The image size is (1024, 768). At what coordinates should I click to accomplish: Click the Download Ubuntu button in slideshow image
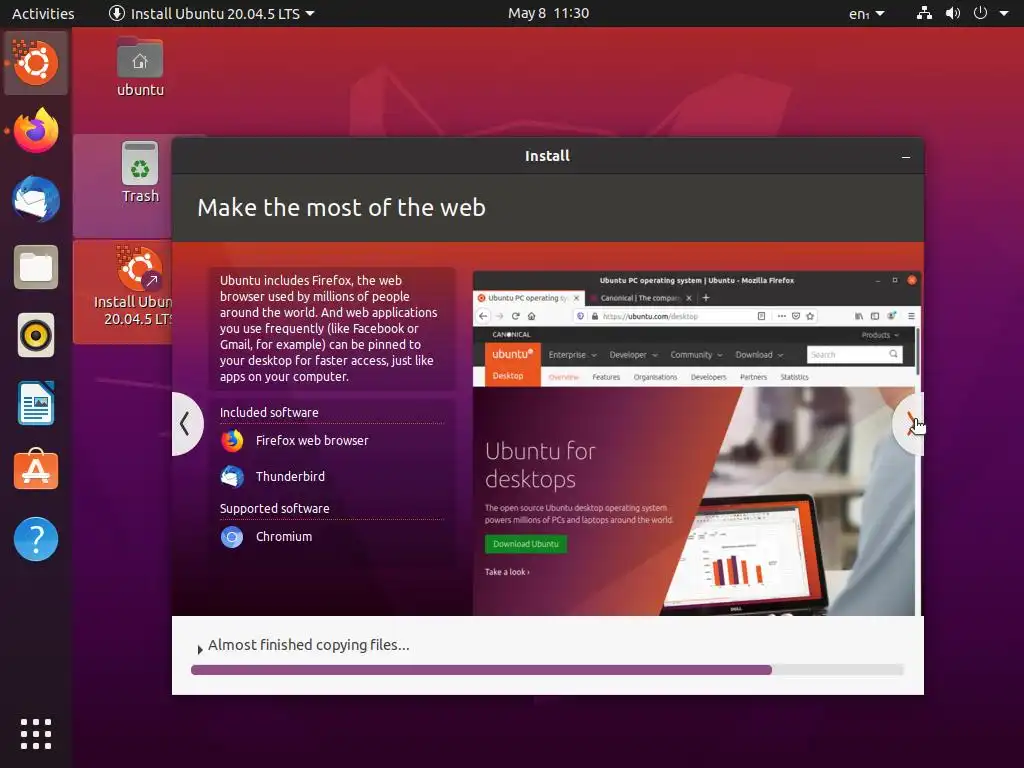coord(526,544)
